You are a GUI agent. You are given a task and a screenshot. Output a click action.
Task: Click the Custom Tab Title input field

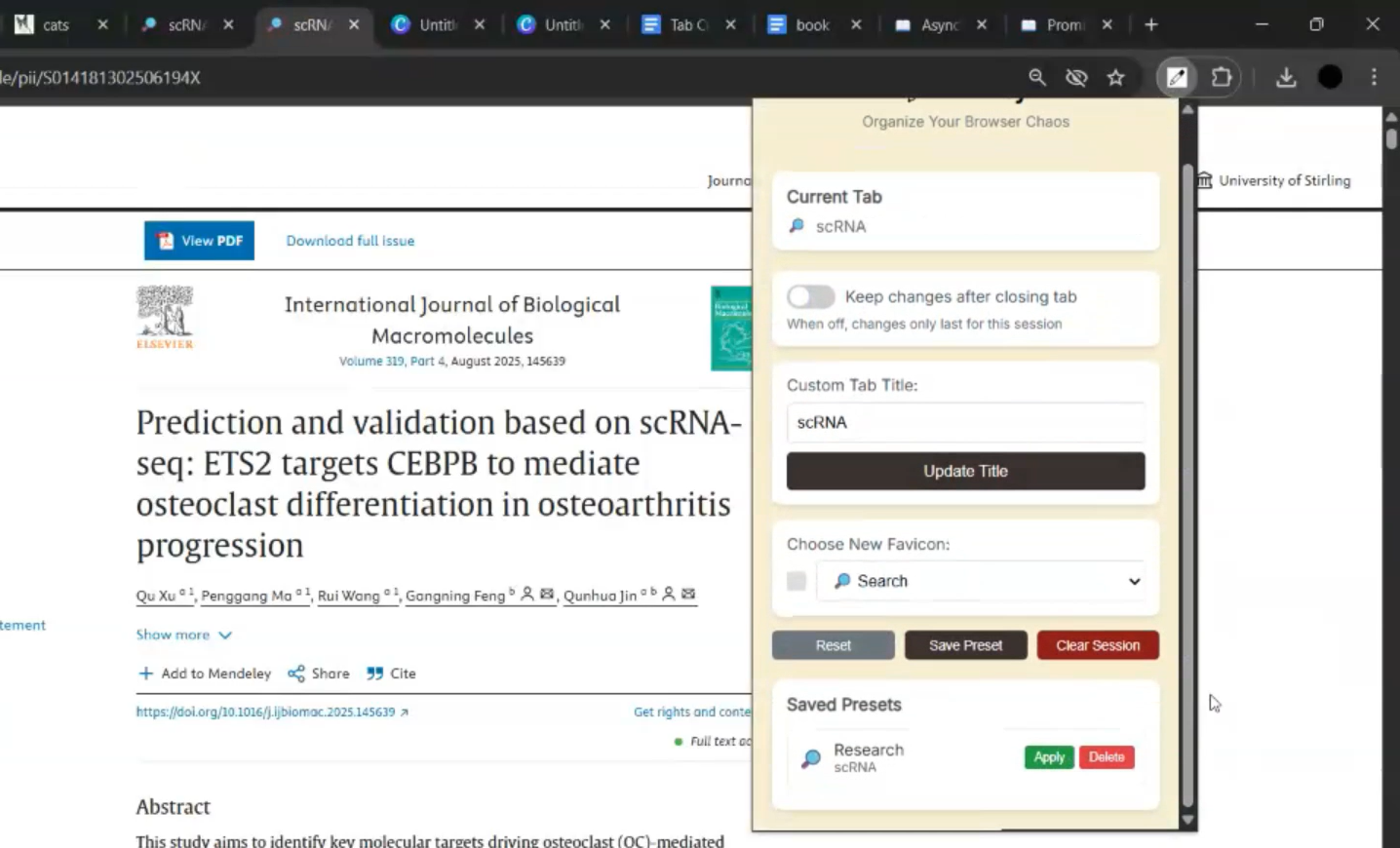click(x=965, y=422)
